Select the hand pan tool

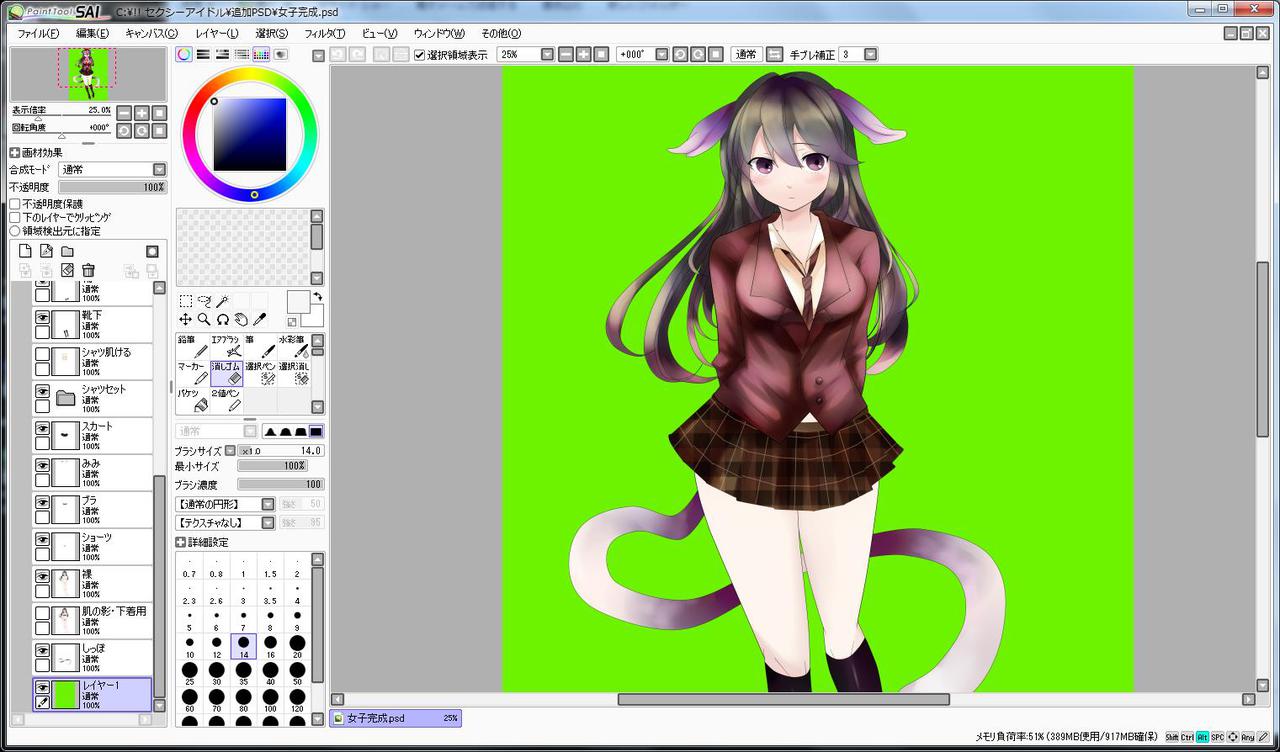[x=241, y=319]
